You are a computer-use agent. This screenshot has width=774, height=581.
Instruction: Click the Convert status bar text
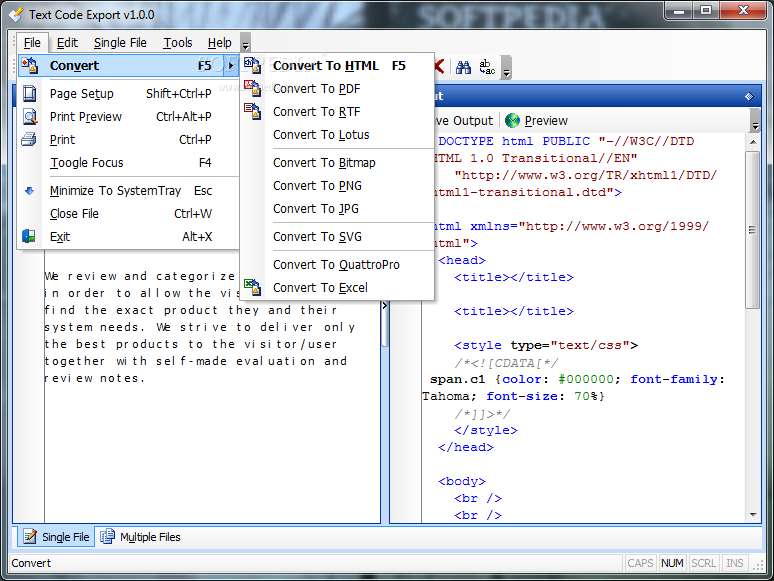31,563
